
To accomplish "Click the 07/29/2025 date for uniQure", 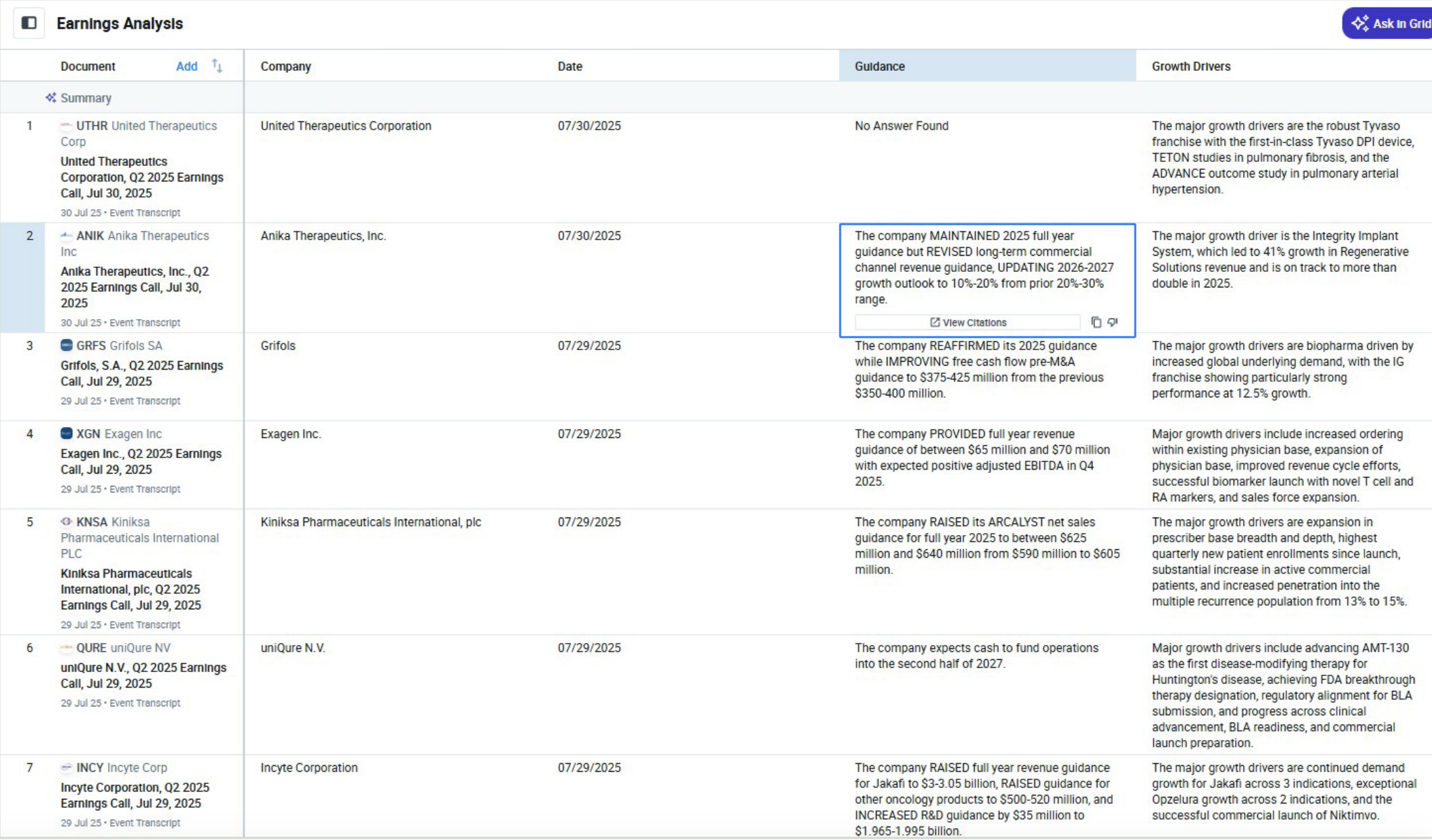I will pyautogui.click(x=589, y=648).
